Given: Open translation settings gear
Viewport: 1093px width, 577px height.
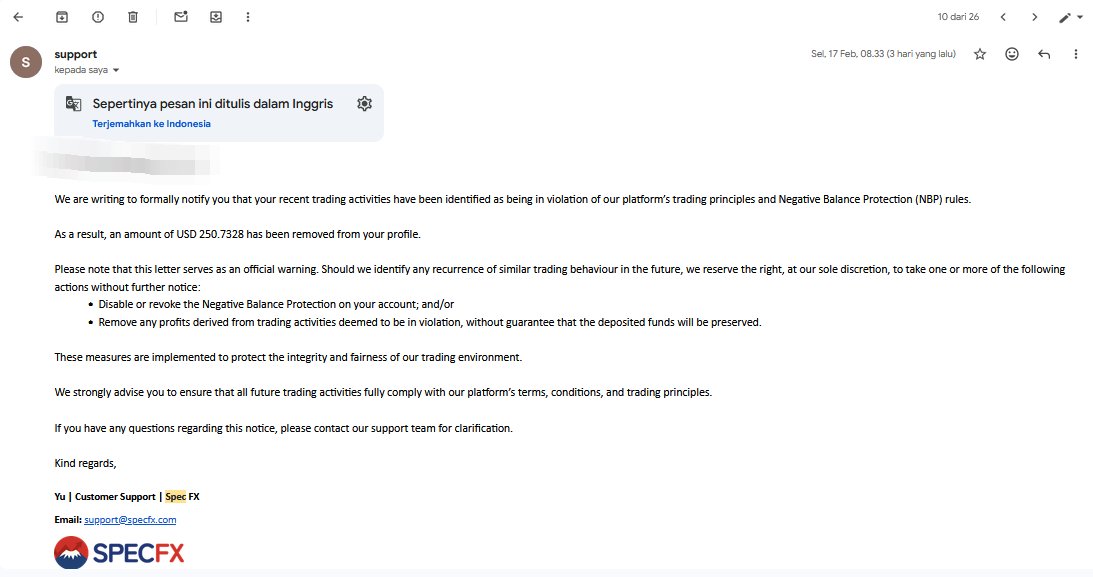Looking at the screenshot, I should (x=364, y=104).
